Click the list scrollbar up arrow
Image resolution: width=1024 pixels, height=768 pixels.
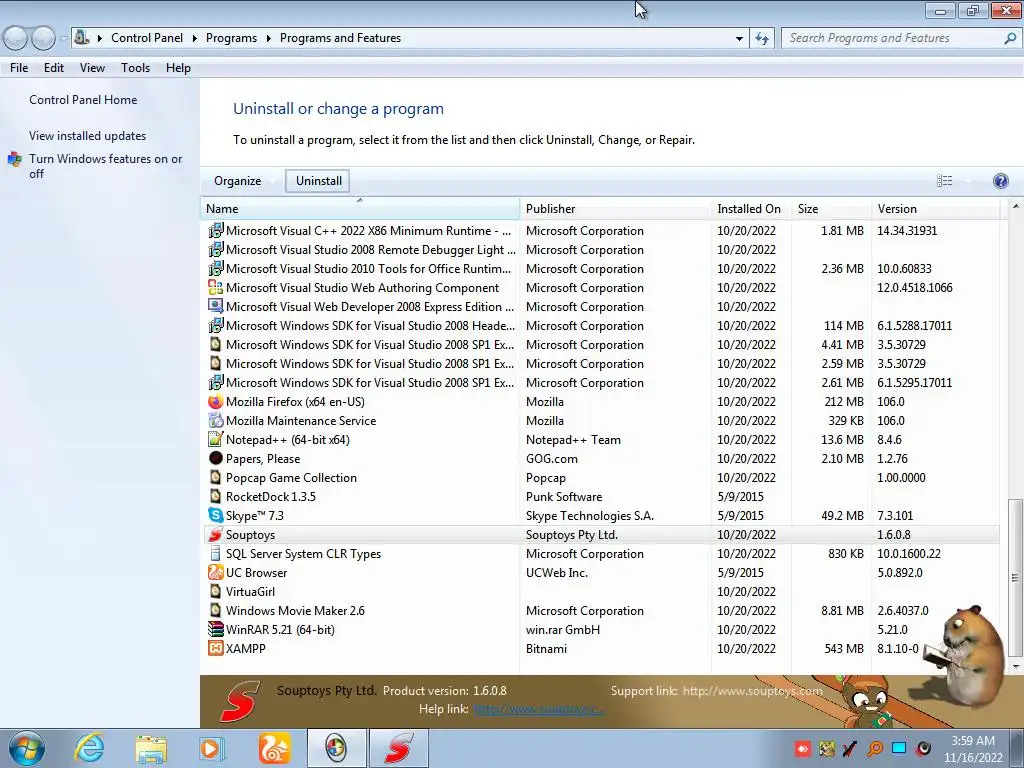click(x=1015, y=206)
